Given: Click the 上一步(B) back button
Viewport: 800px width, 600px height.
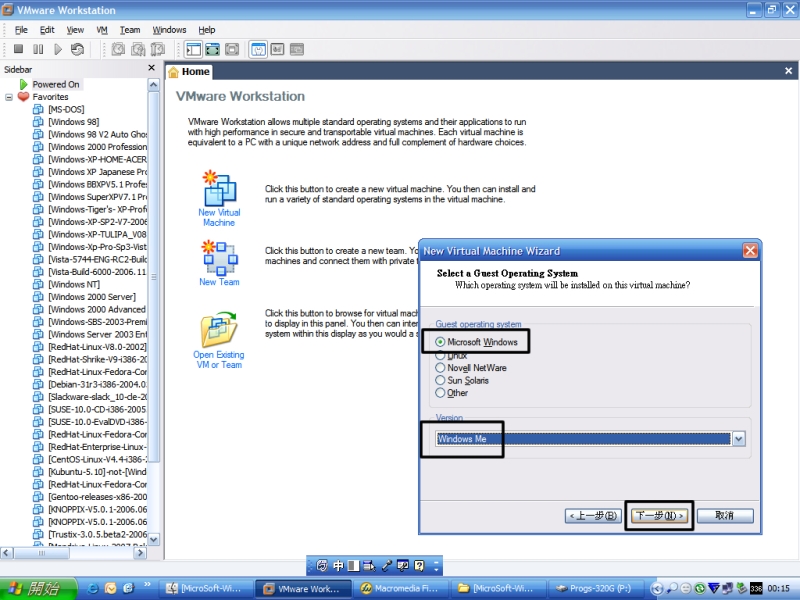Looking at the screenshot, I should pyautogui.click(x=593, y=516).
